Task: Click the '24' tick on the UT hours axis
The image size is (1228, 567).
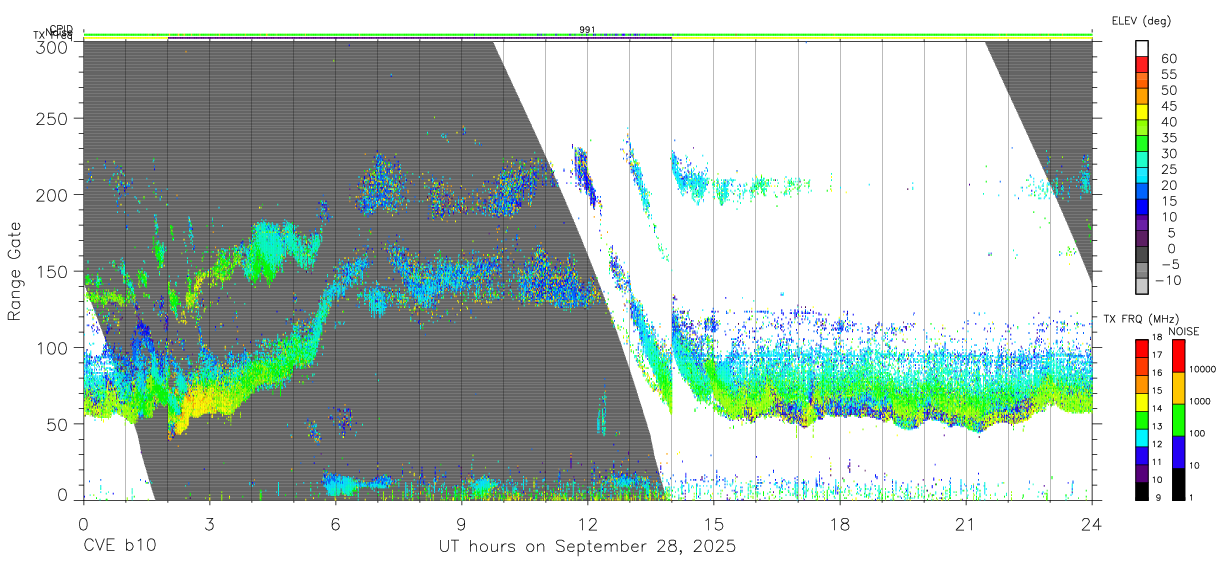Action: pos(1092,524)
